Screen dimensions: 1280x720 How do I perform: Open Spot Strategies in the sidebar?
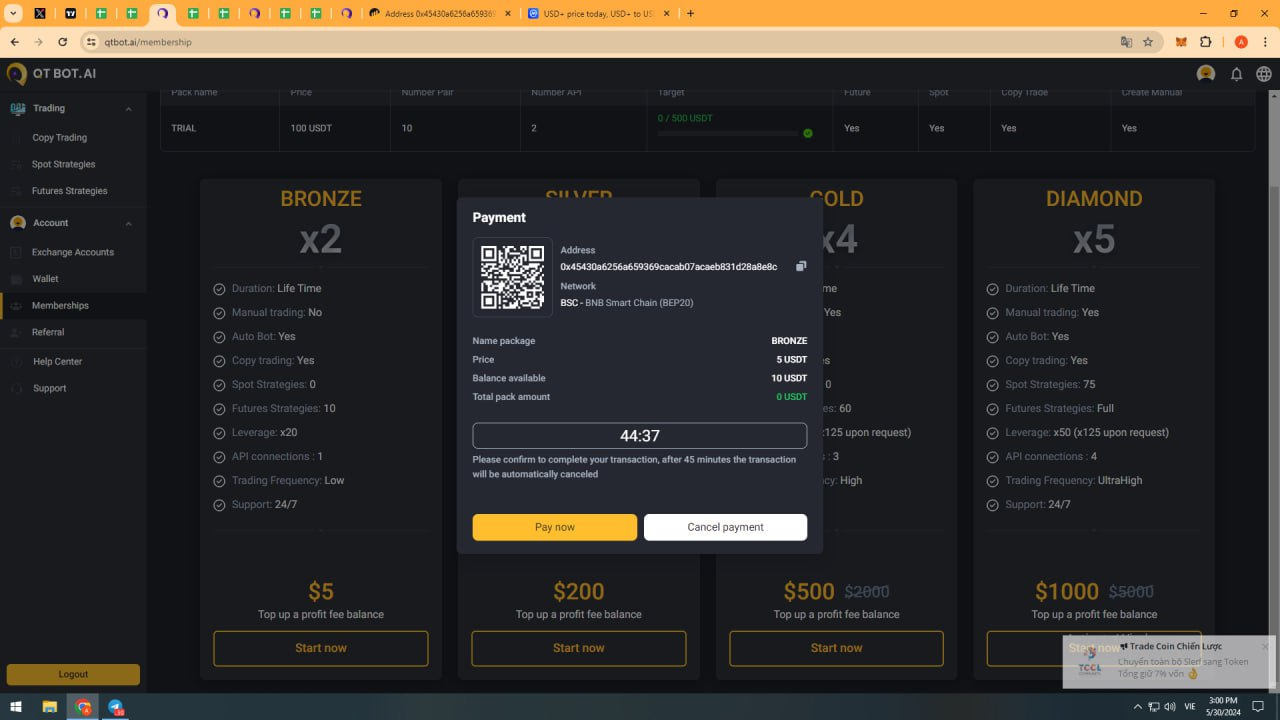pos(64,164)
